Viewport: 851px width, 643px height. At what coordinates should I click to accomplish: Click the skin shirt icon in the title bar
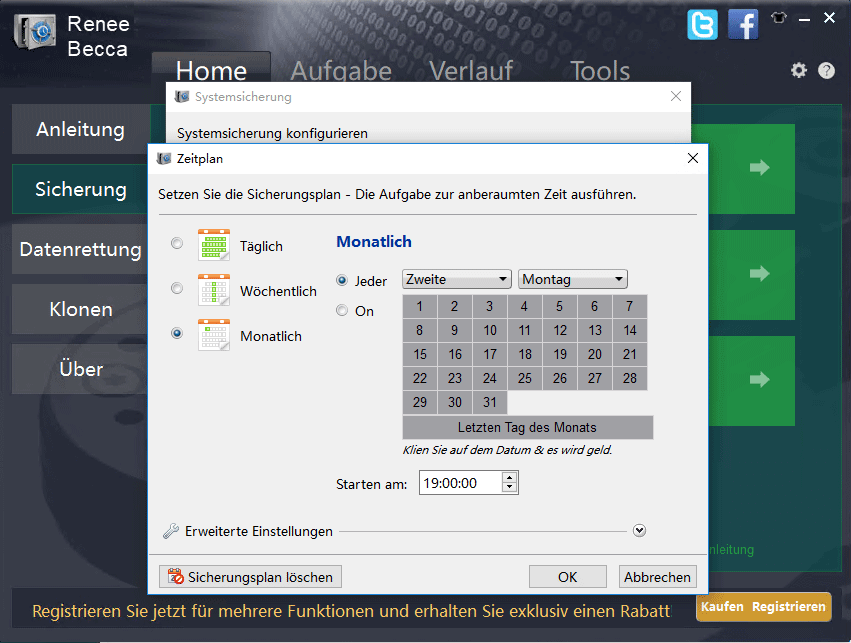pyautogui.click(x=779, y=18)
